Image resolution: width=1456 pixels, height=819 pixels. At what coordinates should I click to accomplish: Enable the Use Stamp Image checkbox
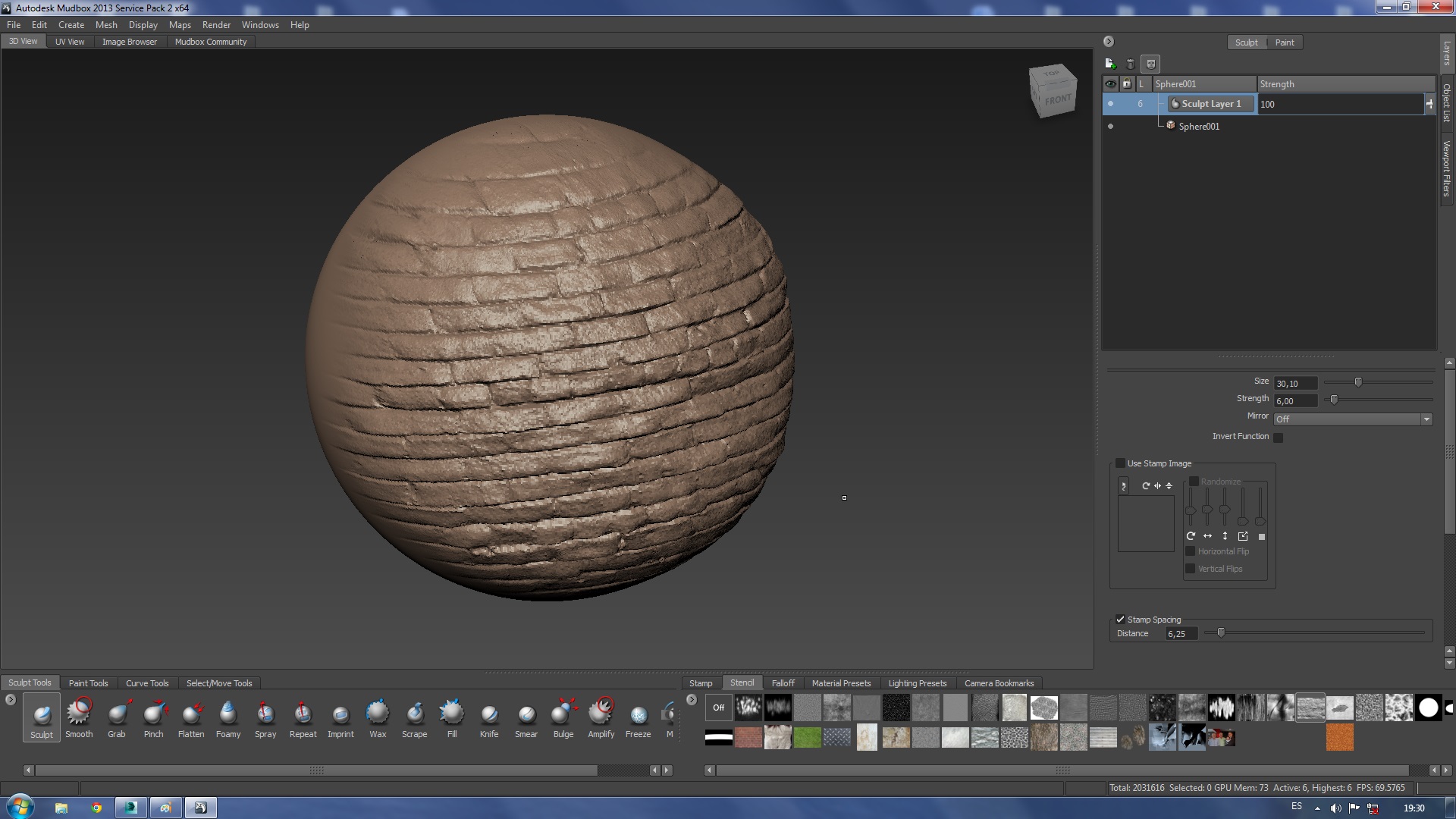click(1120, 463)
